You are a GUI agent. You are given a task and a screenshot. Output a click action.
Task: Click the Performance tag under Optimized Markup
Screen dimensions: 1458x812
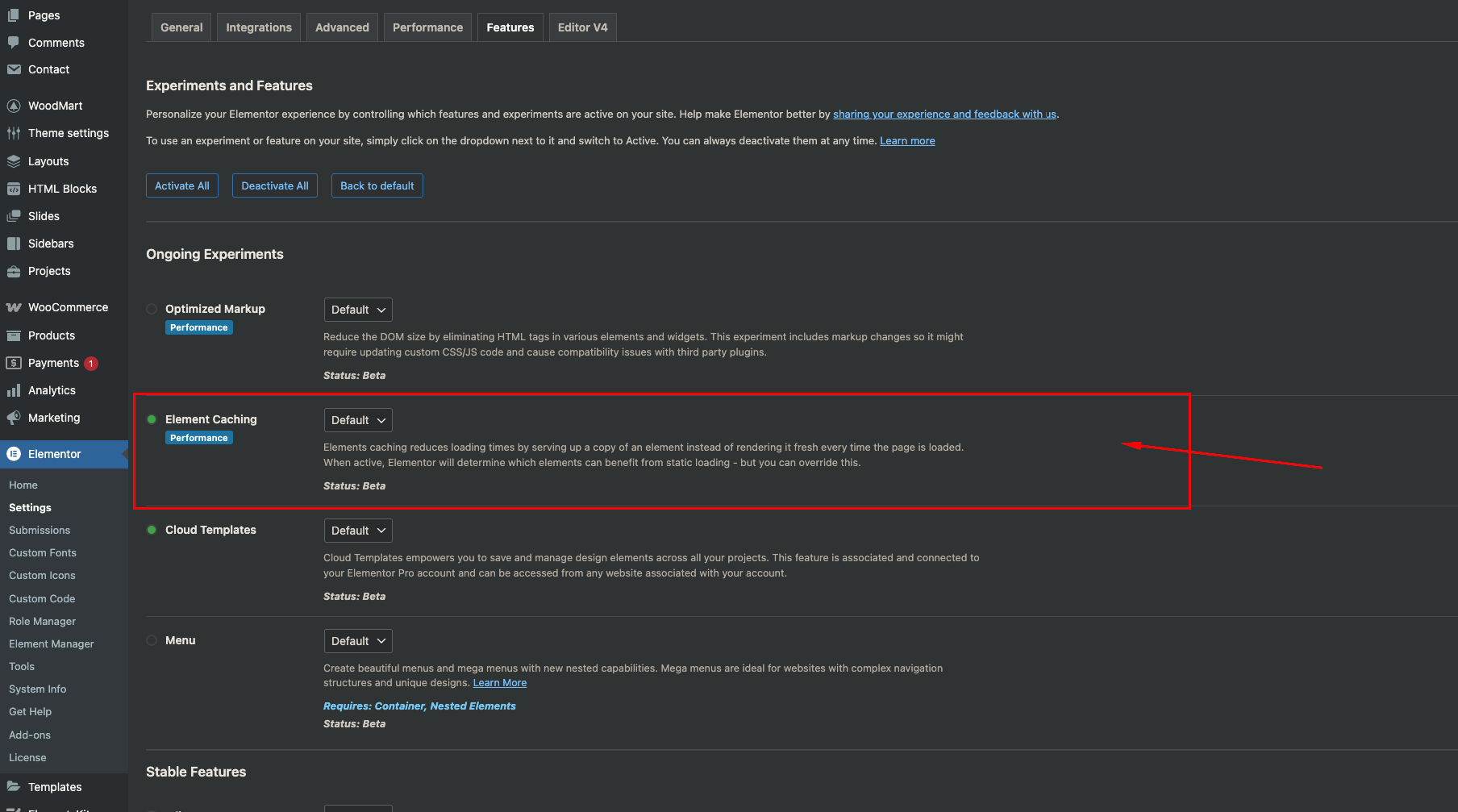(x=199, y=327)
